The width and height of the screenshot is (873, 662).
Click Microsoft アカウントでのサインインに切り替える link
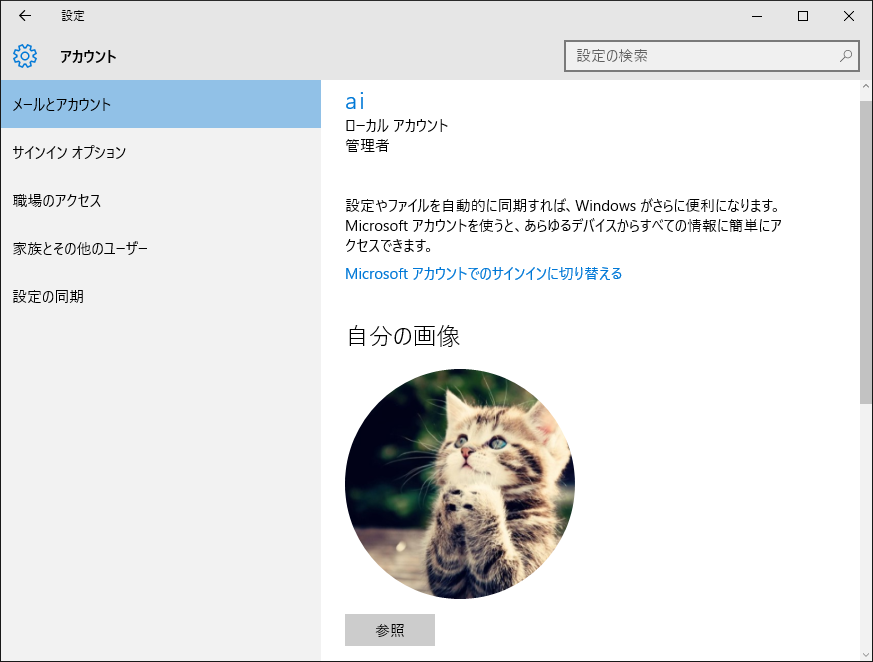click(483, 273)
